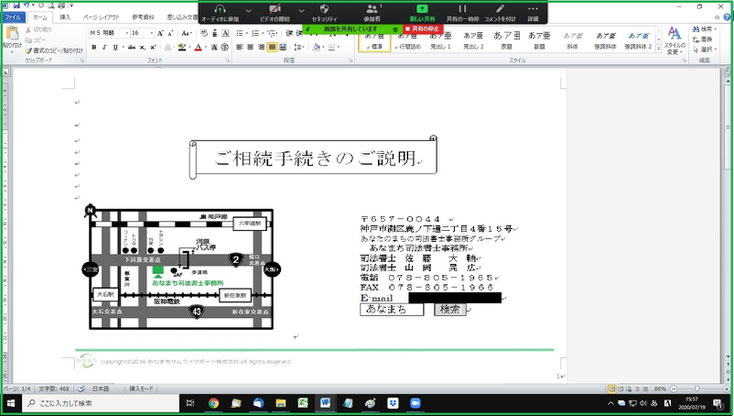Apply the 見出し 1 style
This screenshot has height=416, width=734.
pyautogui.click(x=440, y=40)
